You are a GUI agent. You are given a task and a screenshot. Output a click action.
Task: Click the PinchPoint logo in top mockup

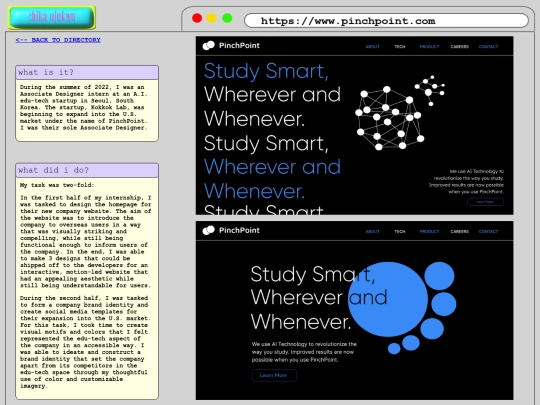tap(231, 45)
